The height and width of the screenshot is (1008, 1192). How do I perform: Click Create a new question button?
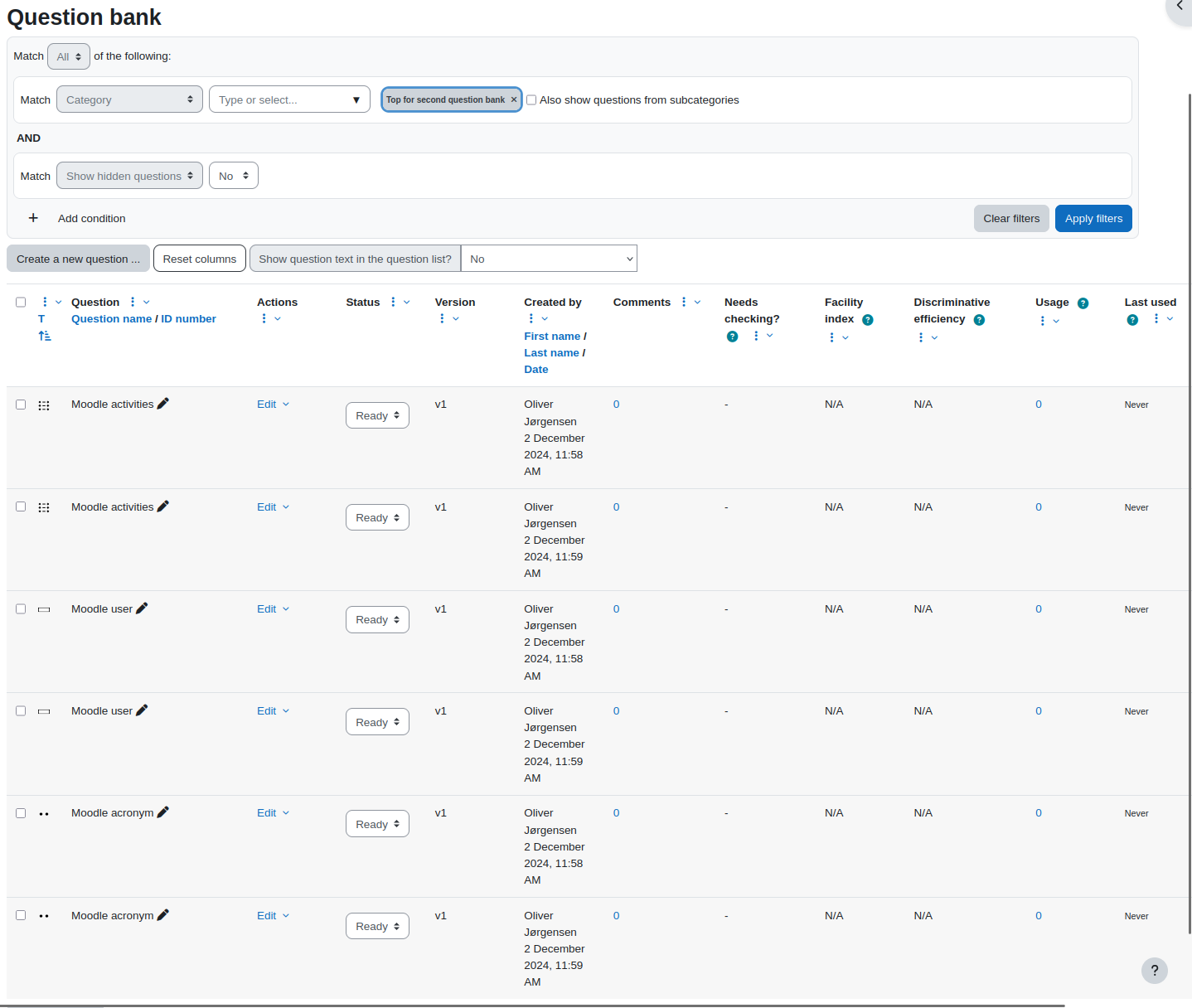pyautogui.click(x=79, y=259)
